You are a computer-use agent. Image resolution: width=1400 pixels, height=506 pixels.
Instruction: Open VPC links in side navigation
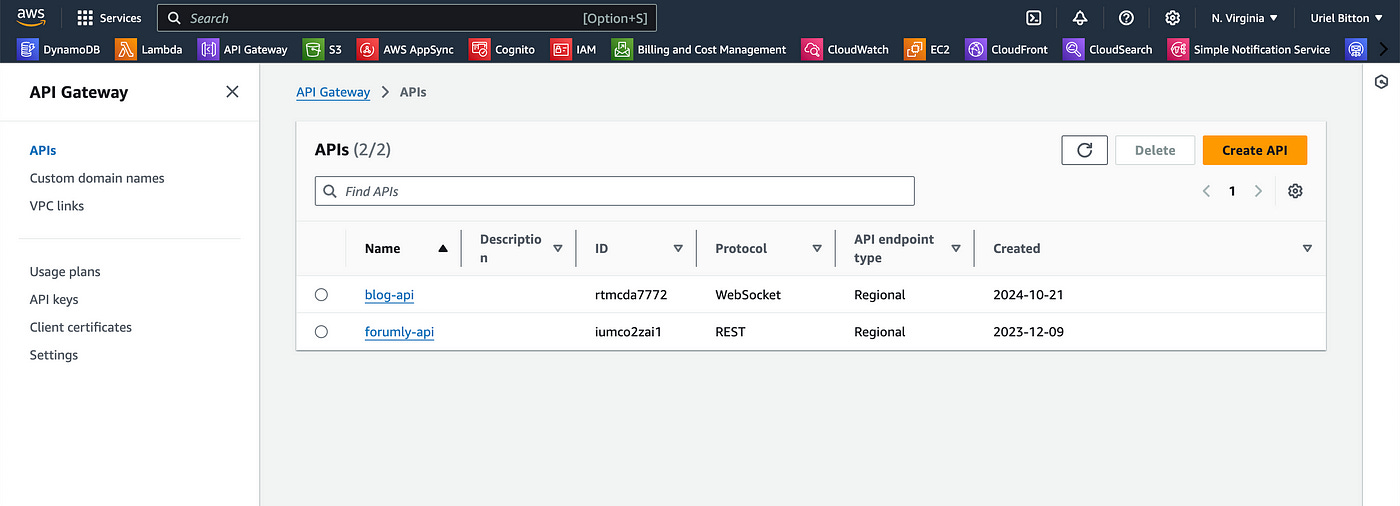coord(57,206)
